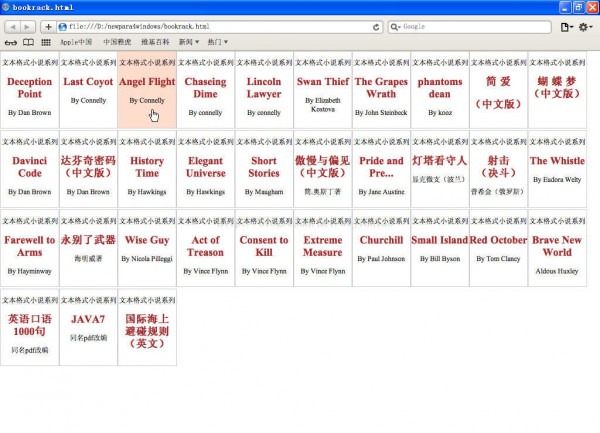600x433 pixels.
Task: Open the phantoms dean book
Action: coord(440,88)
